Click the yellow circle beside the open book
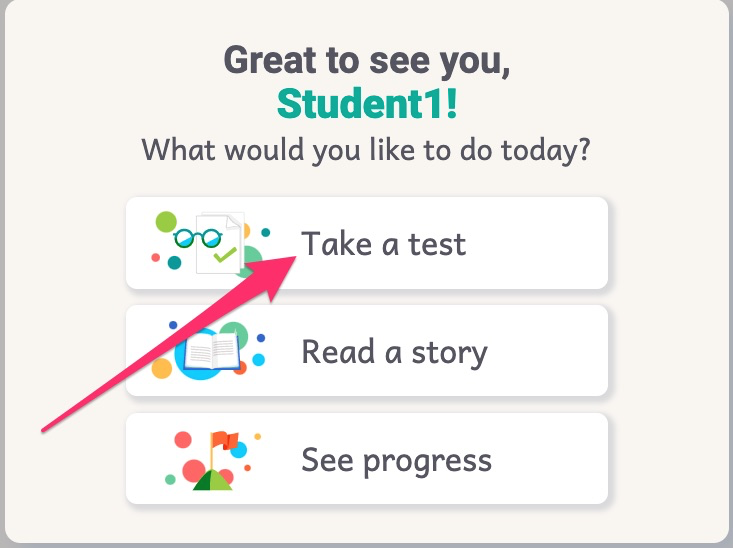Image resolution: width=733 pixels, height=548 pixels. point(162,368)
